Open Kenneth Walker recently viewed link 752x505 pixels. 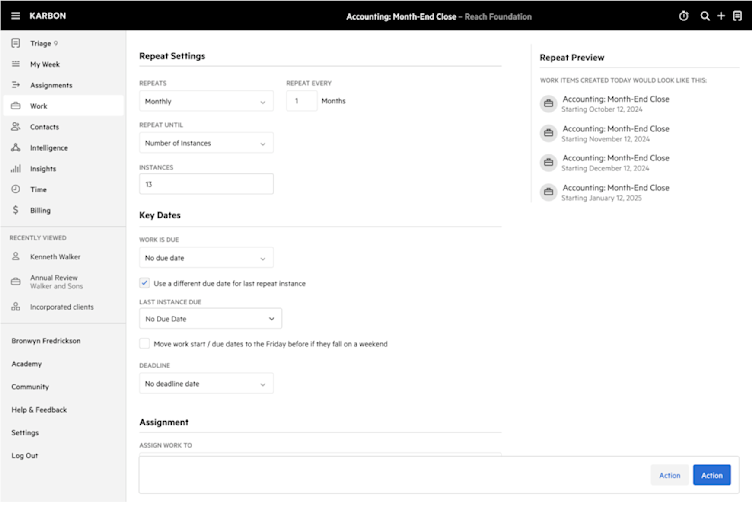(55, 257)
